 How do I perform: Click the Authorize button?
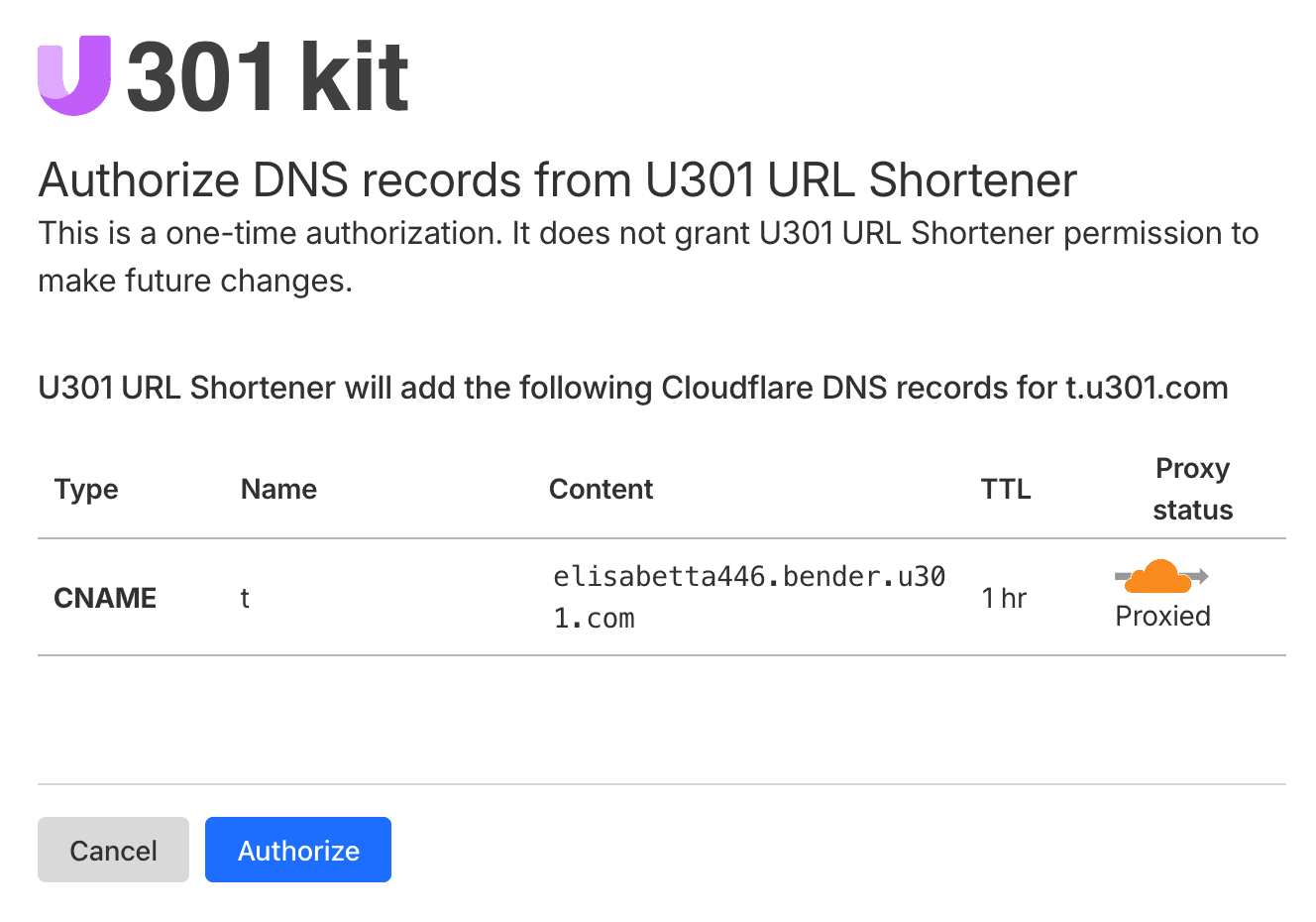297,850
